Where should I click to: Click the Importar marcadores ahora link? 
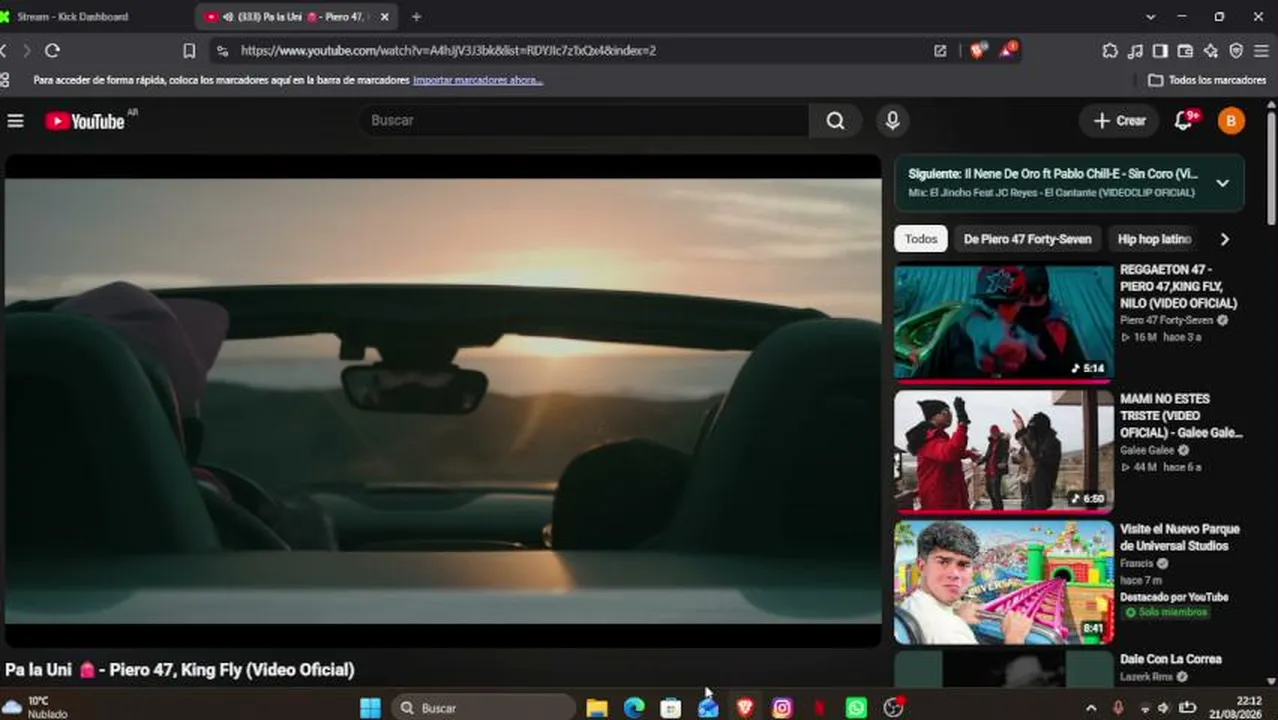coord(478,80)
